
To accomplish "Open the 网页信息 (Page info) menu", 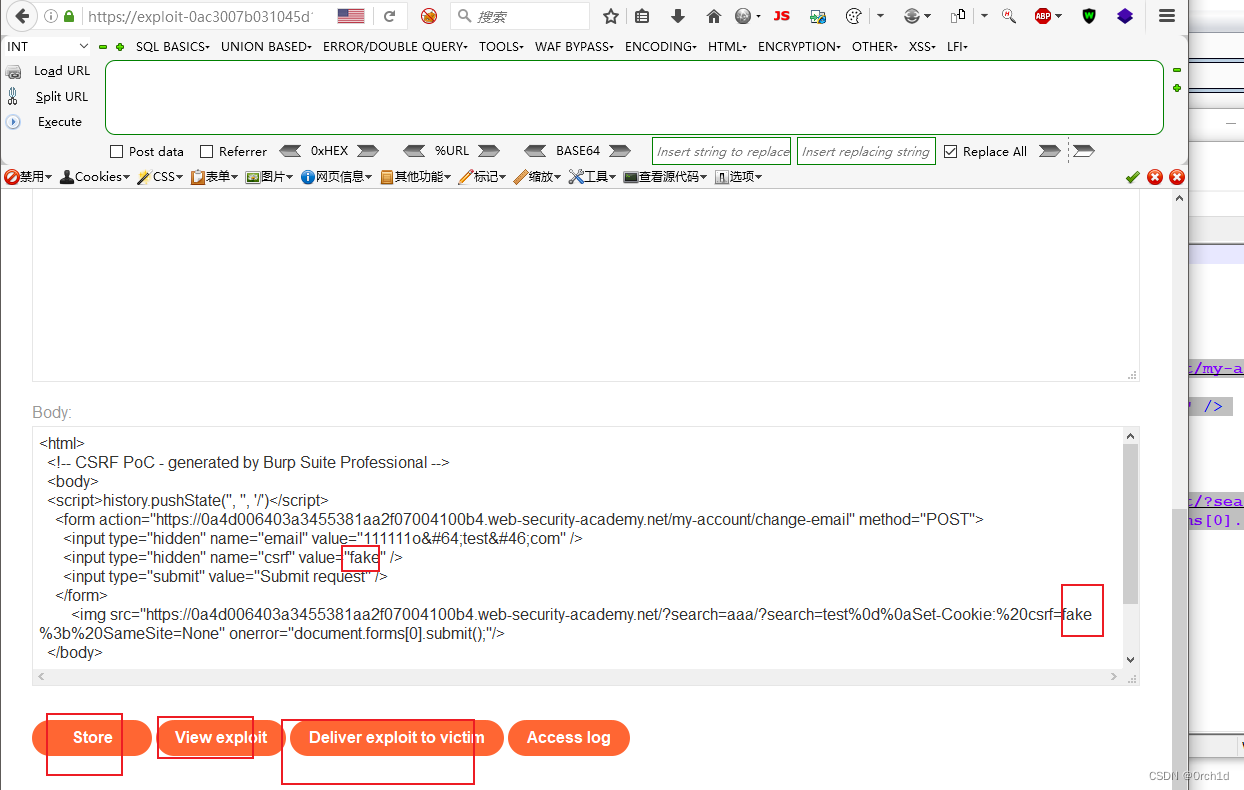I will (337, 177).
